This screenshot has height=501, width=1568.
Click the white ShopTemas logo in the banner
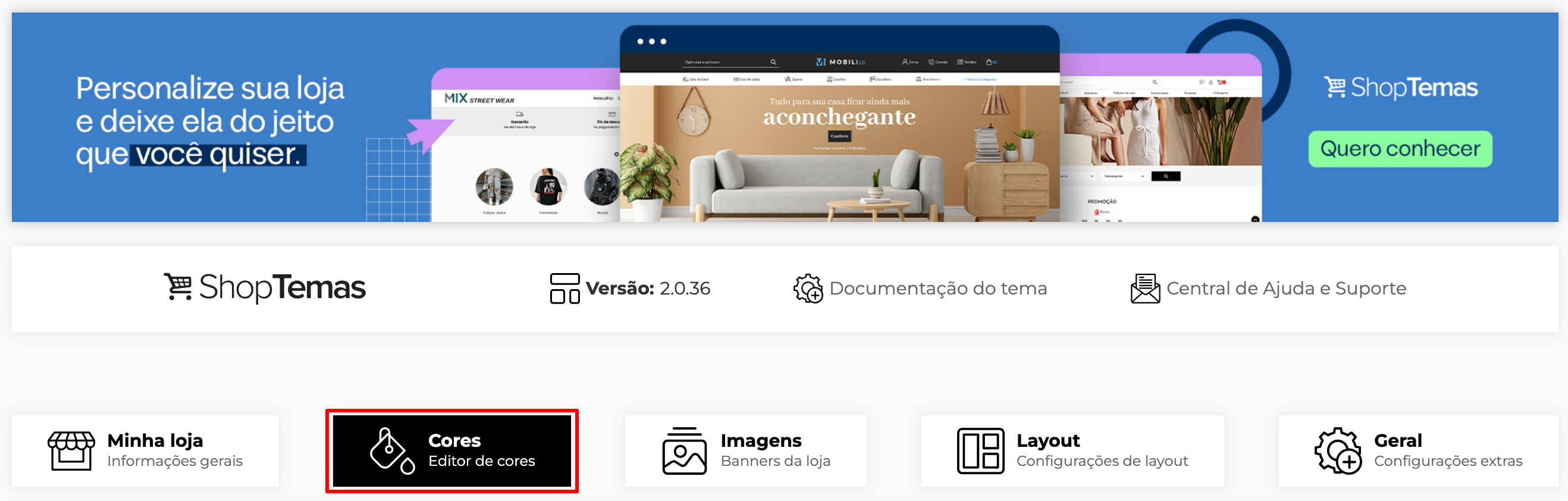(1400, 87)
